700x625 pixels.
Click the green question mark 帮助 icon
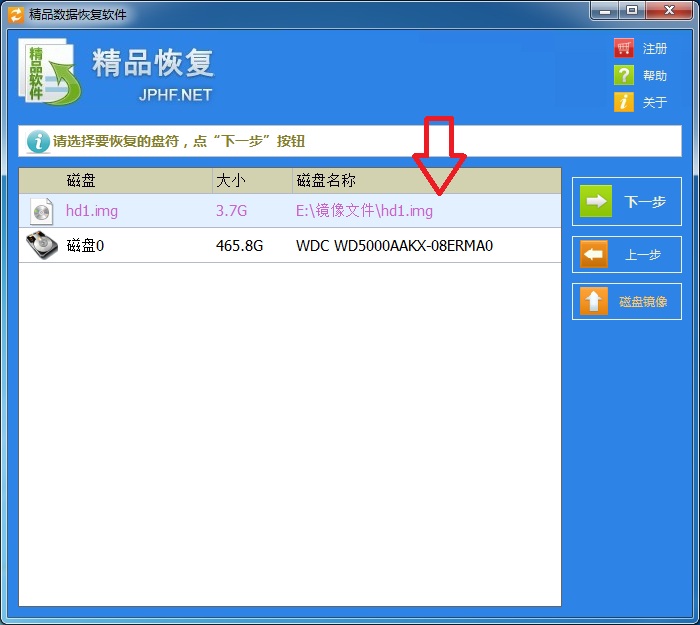click(x=624, y=75)
